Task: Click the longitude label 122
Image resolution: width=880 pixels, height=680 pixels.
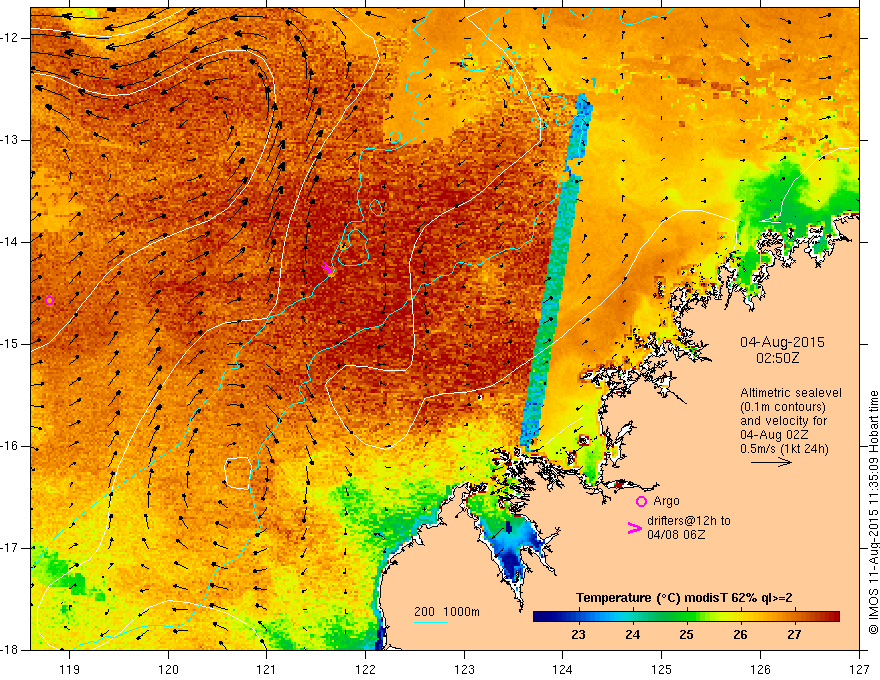Action: pyautogui.click(x=365, y=669)
